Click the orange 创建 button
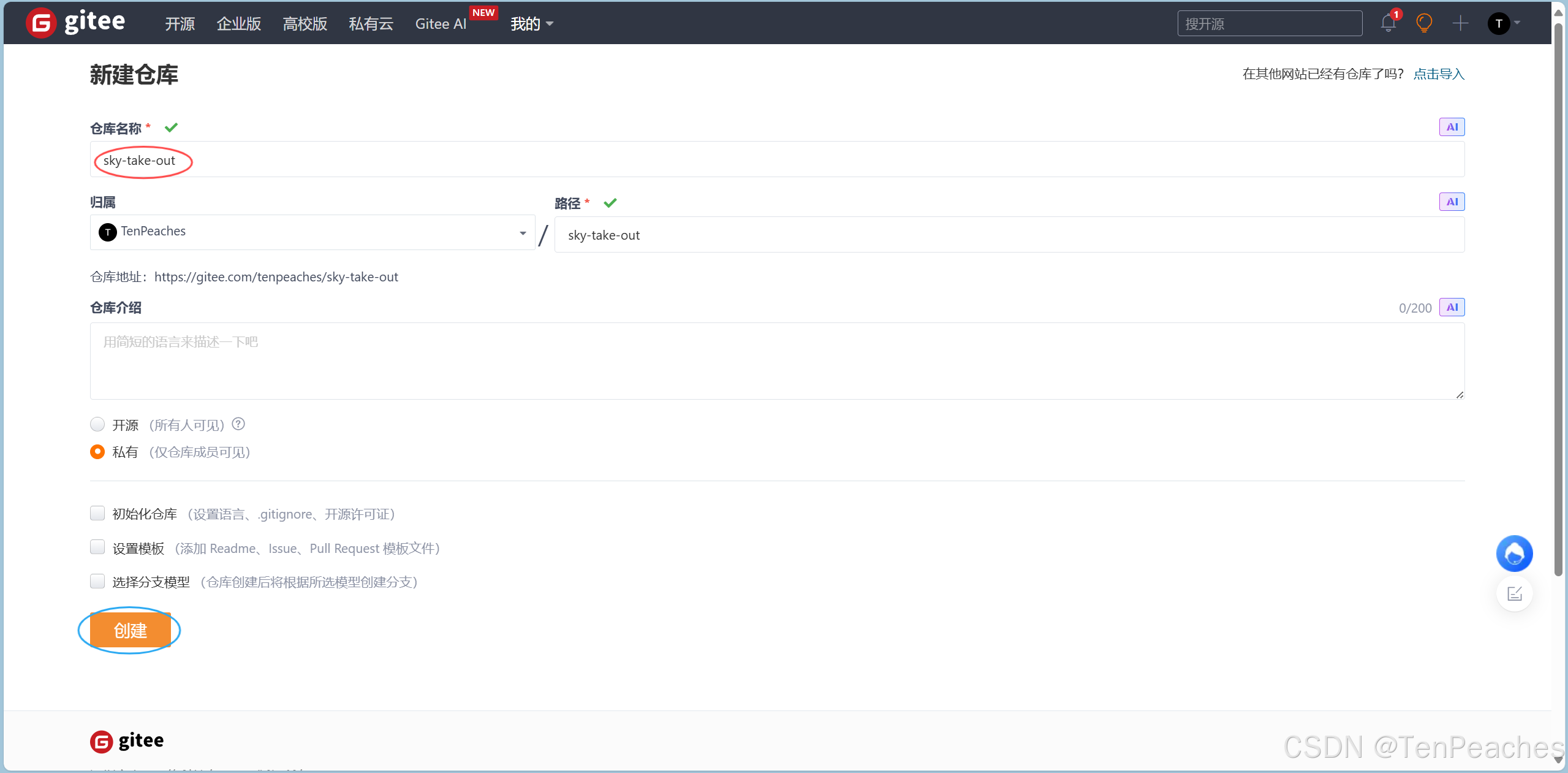Image resolution: width=1568 pixels, height=773 pixels. pos(130,630)
